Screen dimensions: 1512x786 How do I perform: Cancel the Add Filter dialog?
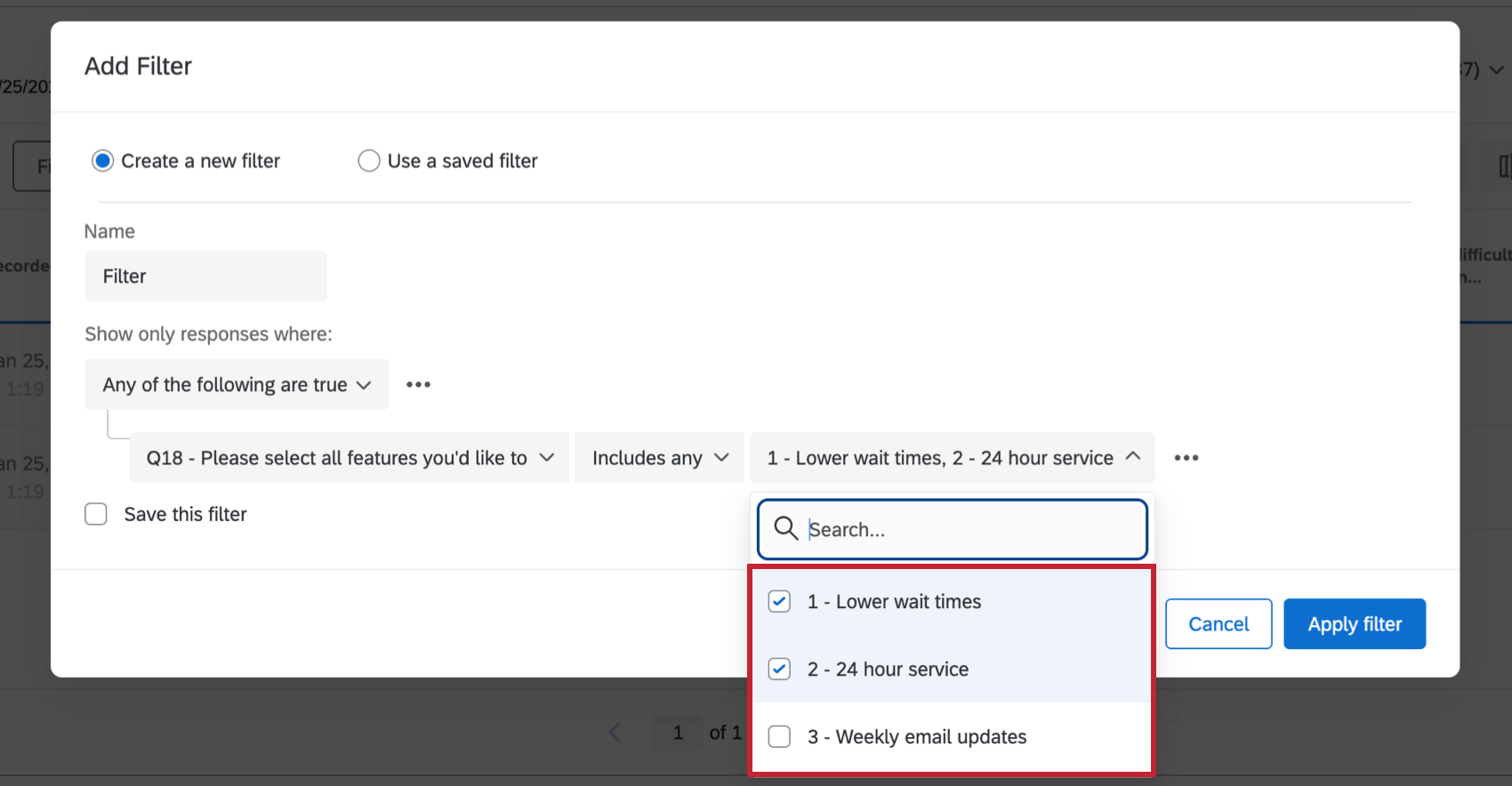coord(1218,624)
